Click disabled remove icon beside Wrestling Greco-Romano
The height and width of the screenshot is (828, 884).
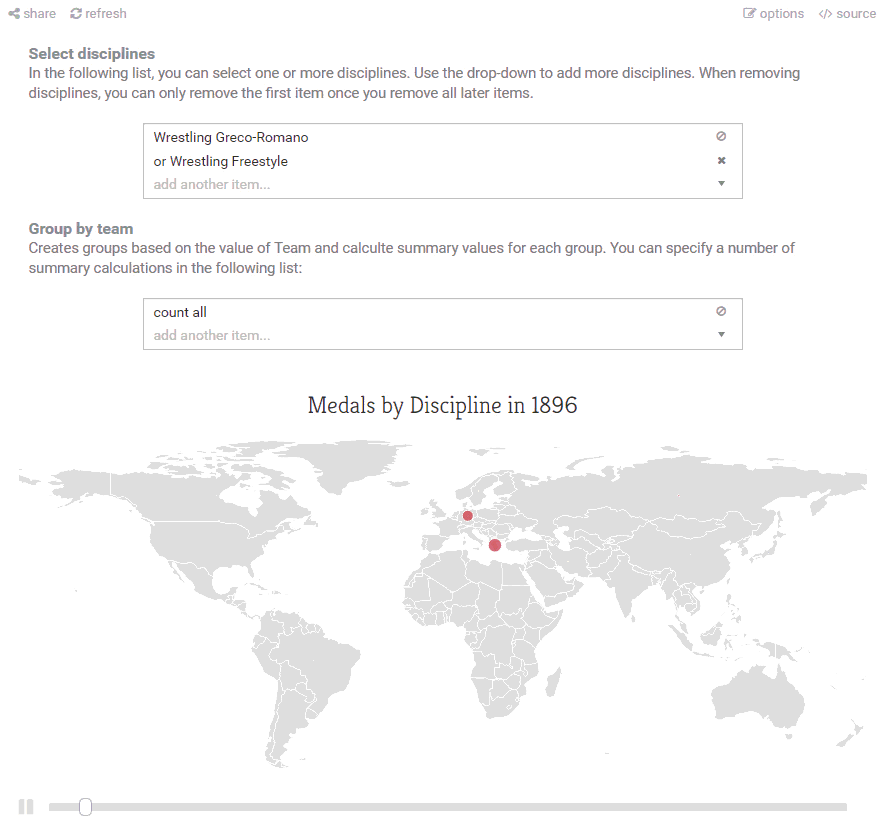(x=721, y=136)
